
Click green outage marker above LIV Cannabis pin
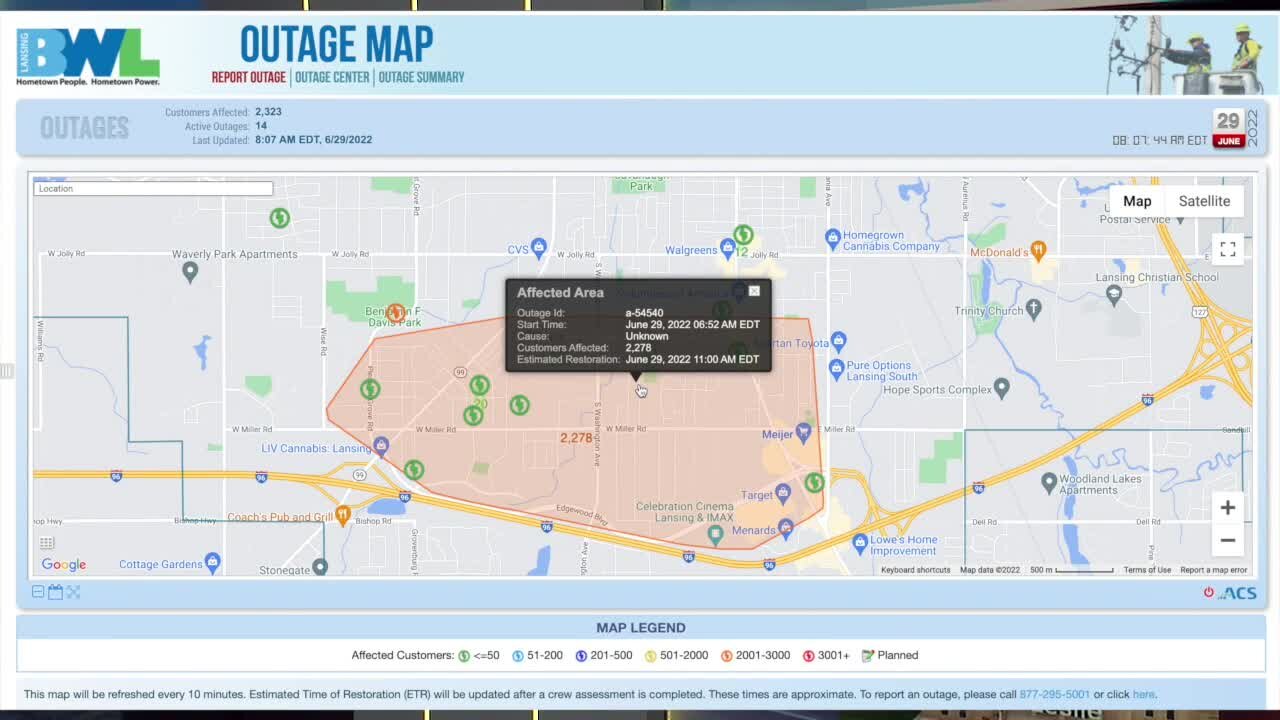370,389
